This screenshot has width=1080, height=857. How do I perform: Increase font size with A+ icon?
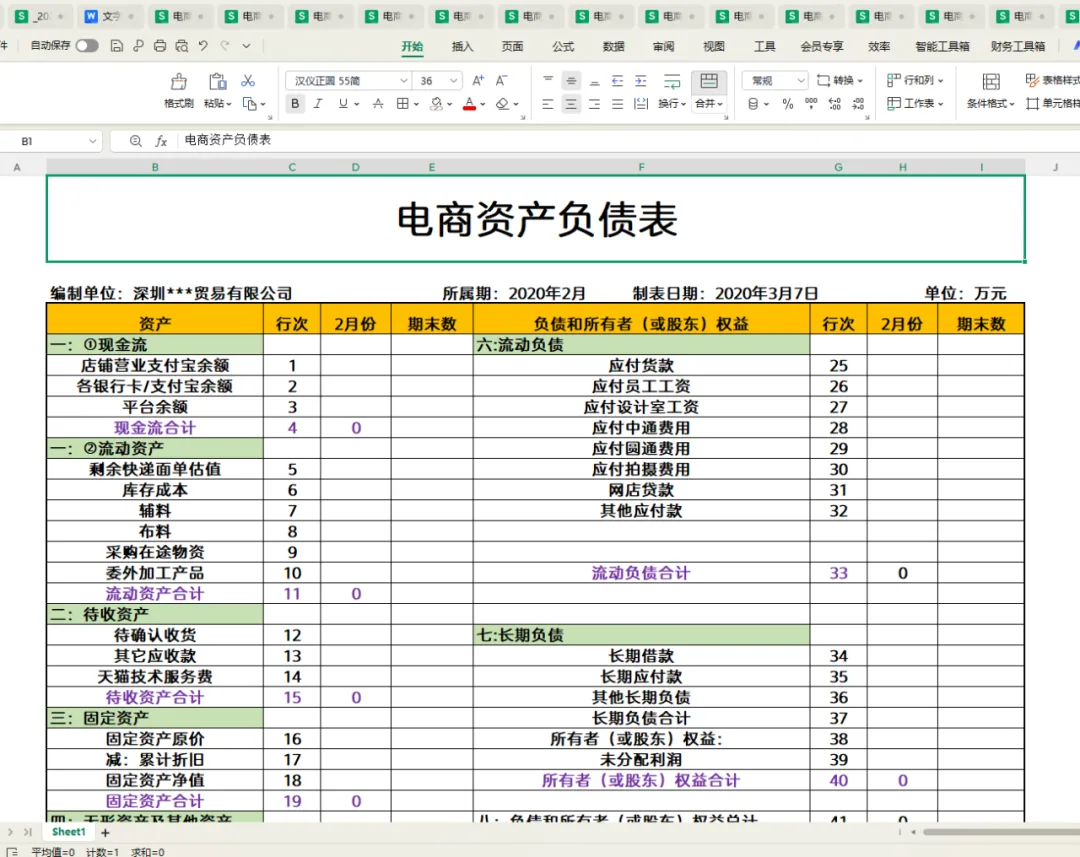pyautogui.click(x=478, y=81)
